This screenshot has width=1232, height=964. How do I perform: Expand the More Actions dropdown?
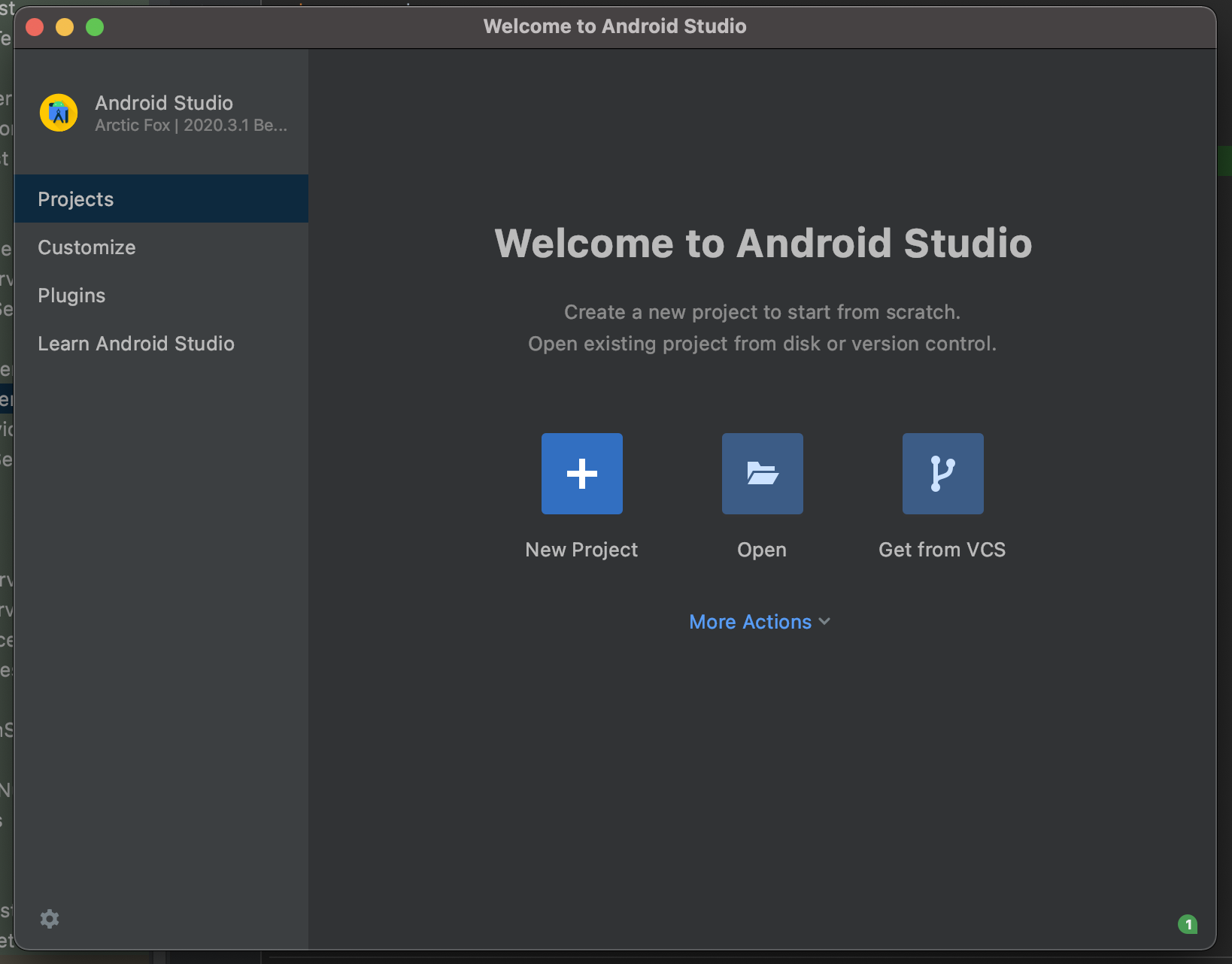760,622
